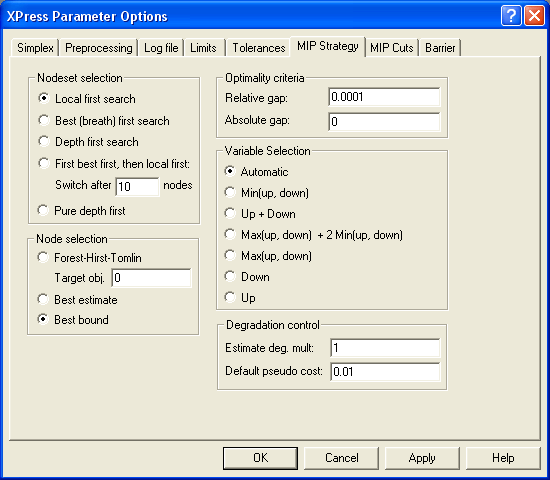Dismiss the dialog with Cancel
This screenshot has width=550, height=480.
341,458
